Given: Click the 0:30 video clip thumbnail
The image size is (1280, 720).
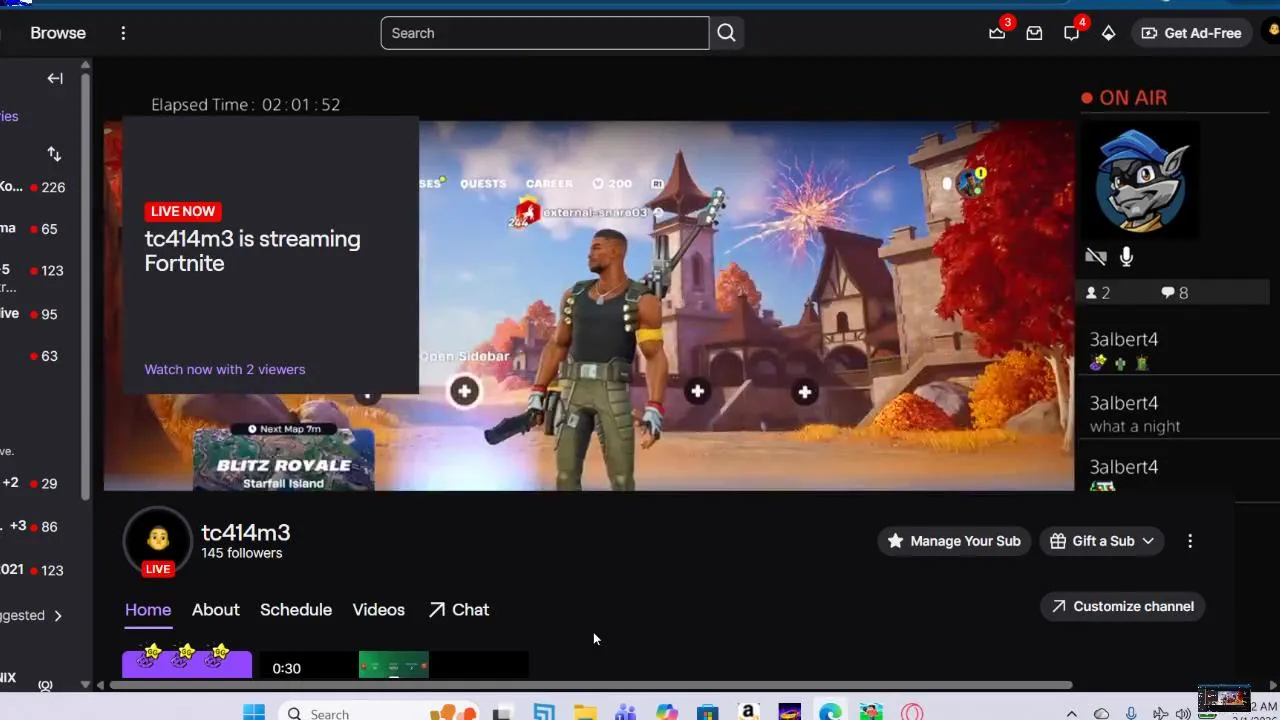Looking at the screenshot, I should point(394,665).
